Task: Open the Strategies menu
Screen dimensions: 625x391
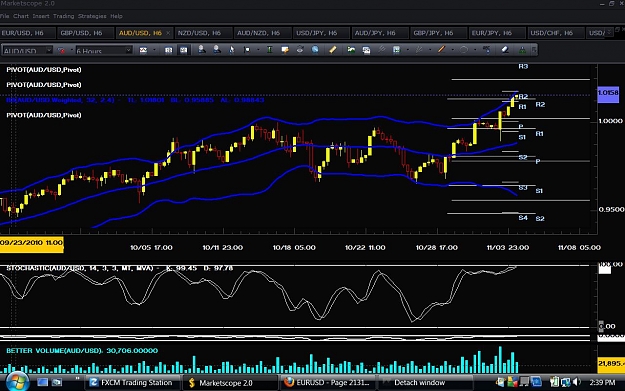Action: (92, 16)
